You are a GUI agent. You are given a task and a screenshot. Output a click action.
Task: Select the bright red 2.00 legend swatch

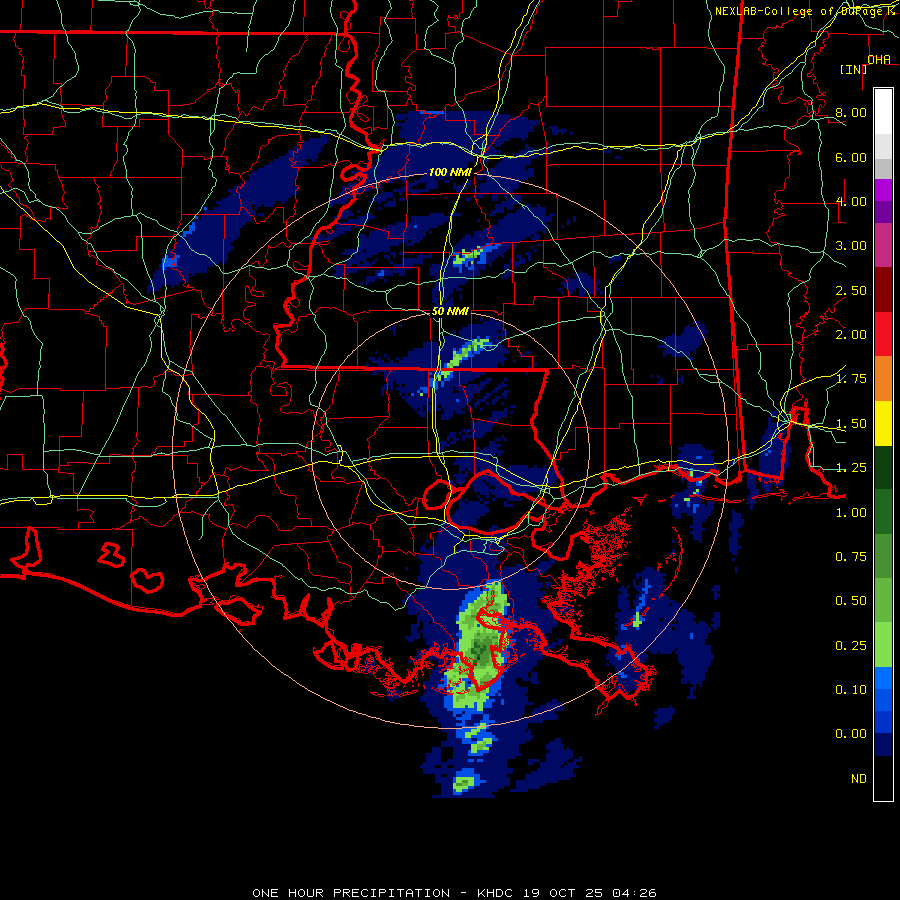(883, 334)
